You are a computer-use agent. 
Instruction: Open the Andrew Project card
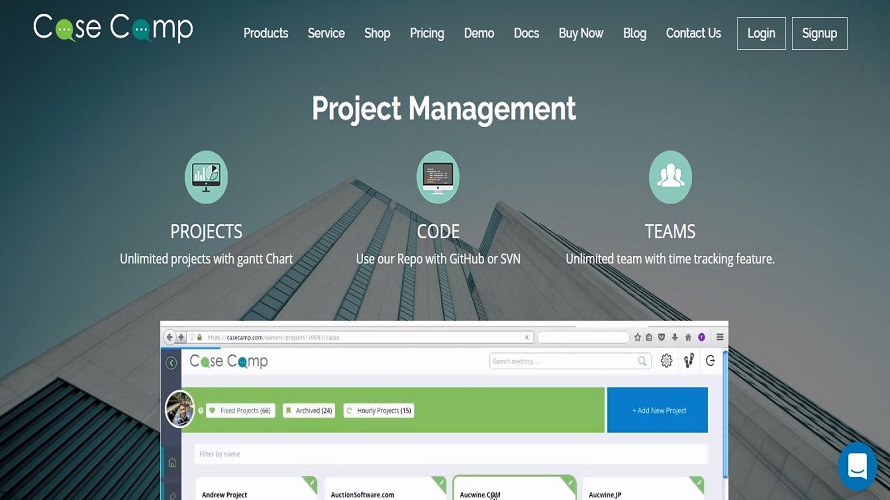(256, 489)
